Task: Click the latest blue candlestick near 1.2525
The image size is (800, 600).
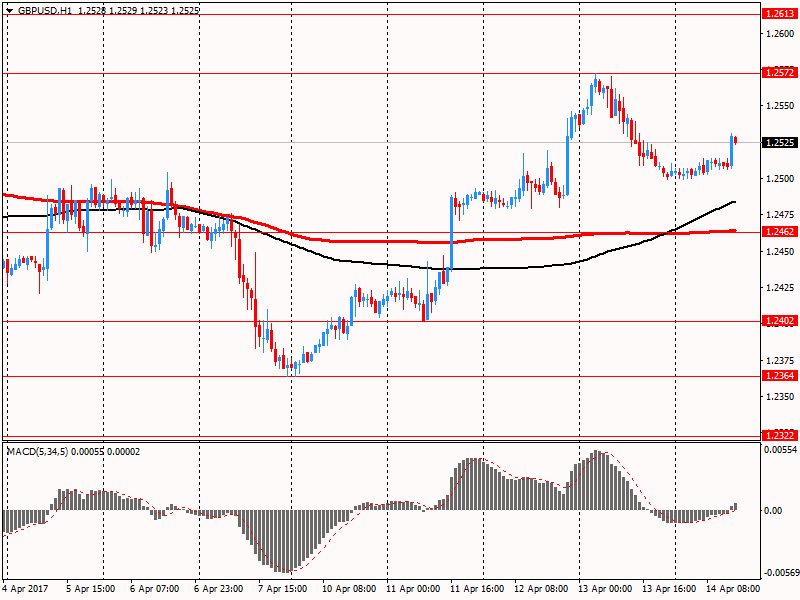Action: (732, 151)
